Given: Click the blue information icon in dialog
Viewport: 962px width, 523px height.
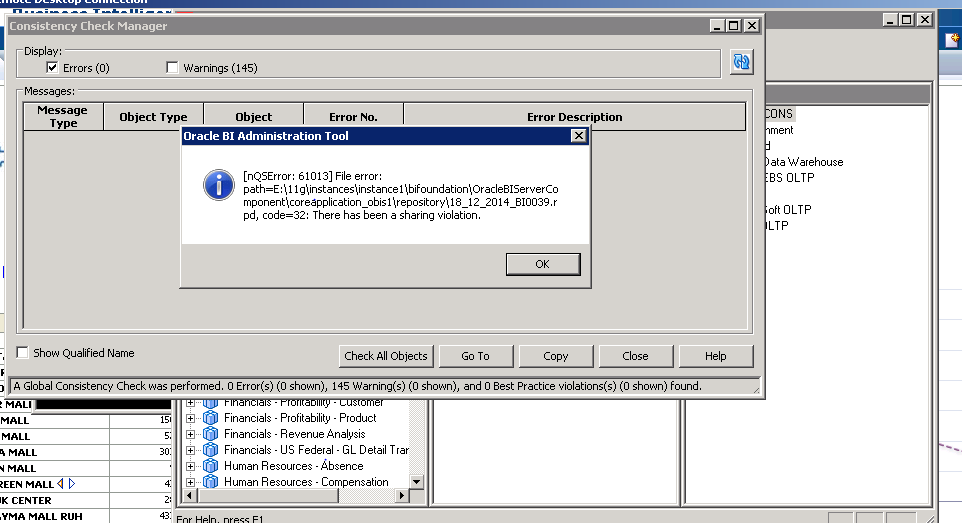Looking at the screenshot, I should [x=218, y=185].
